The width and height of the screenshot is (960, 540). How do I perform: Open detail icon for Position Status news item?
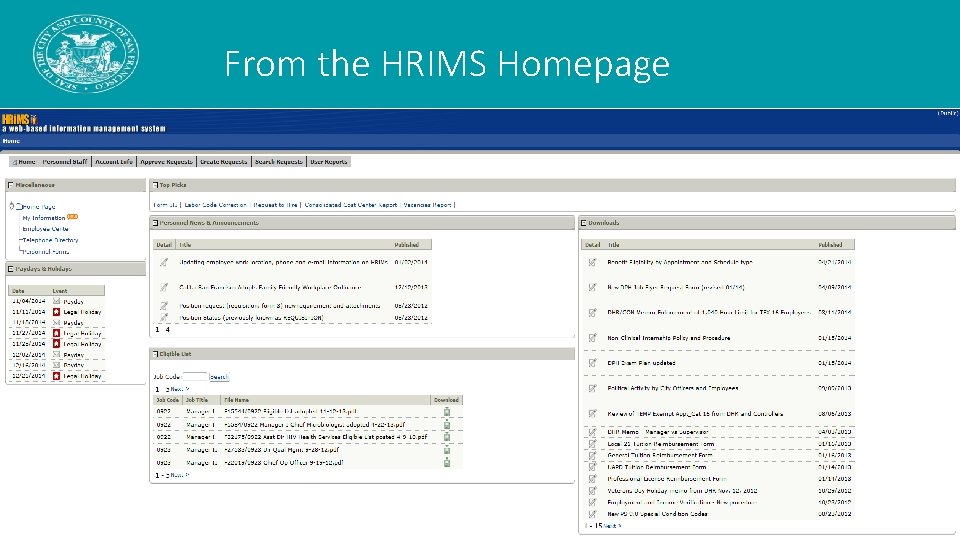pos(163,317)
